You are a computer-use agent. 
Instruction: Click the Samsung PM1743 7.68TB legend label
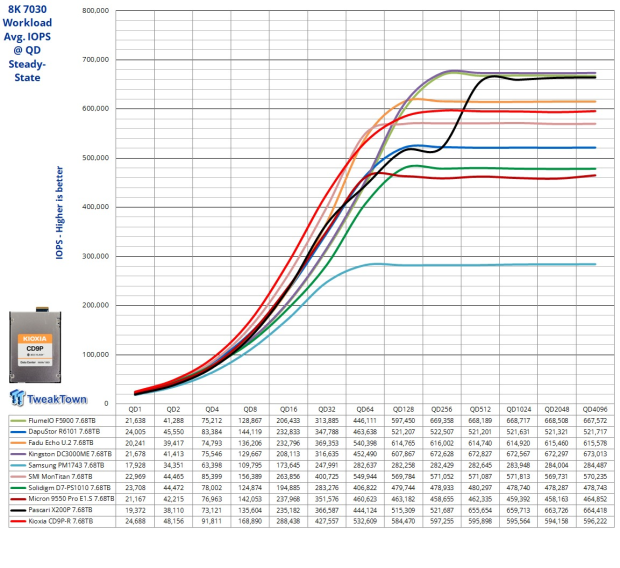click(66, 466)
